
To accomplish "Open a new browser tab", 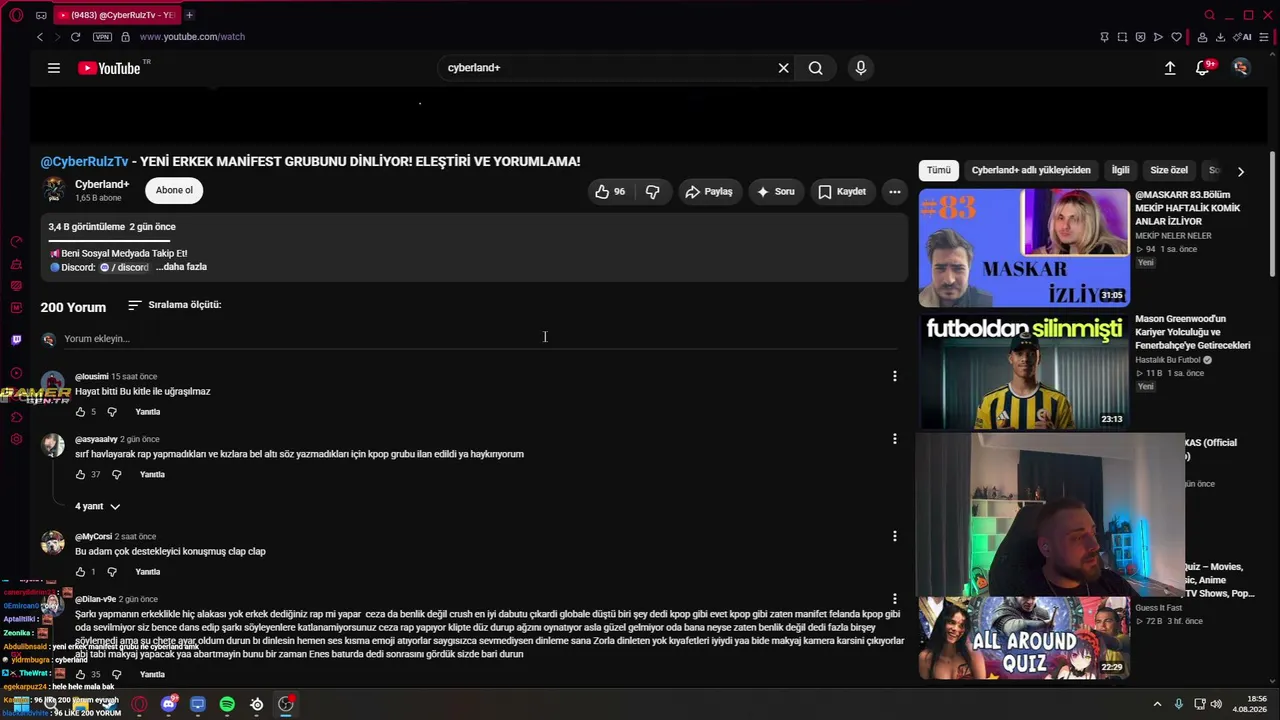I will (189, 15).
